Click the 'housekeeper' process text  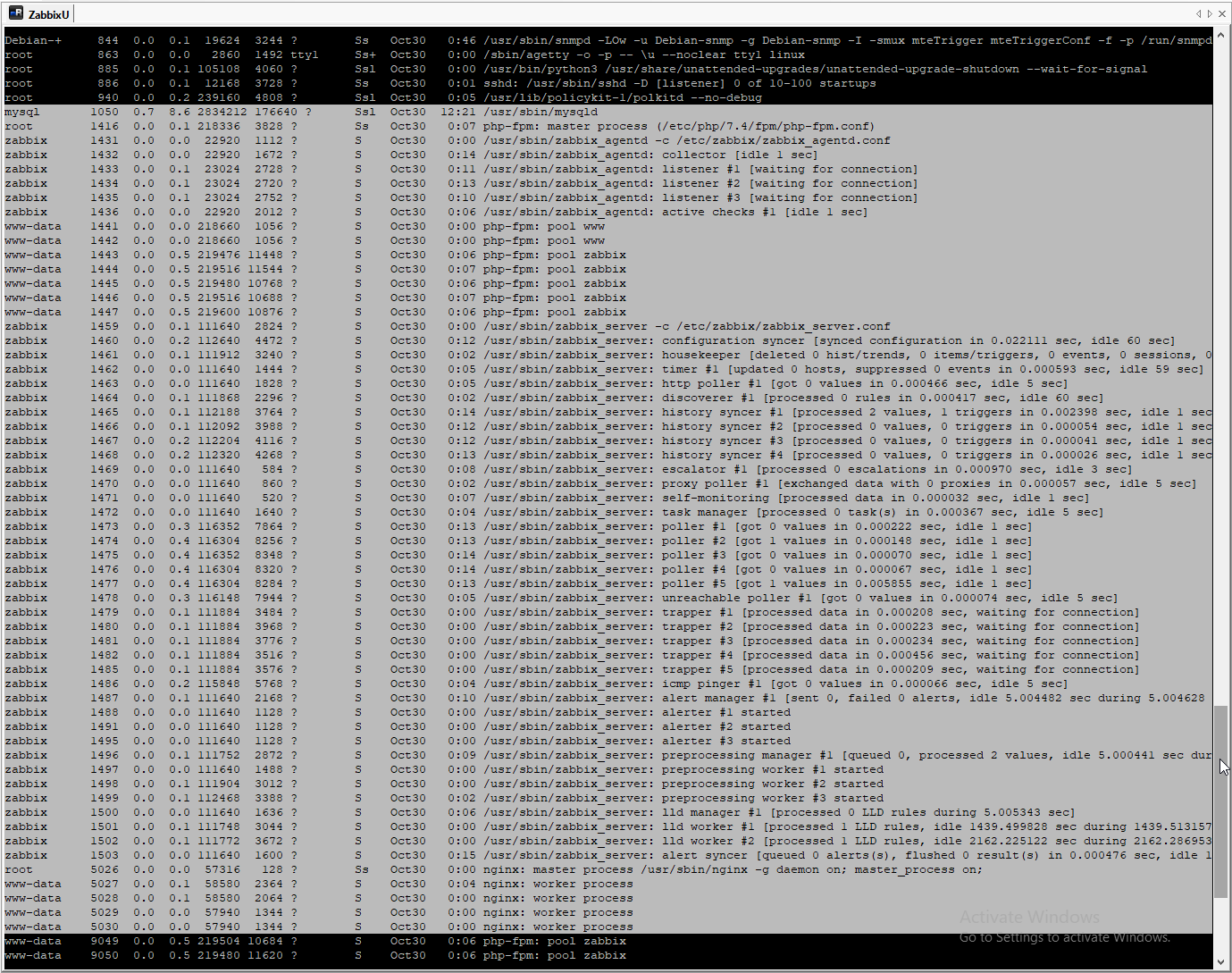(701, 355)
